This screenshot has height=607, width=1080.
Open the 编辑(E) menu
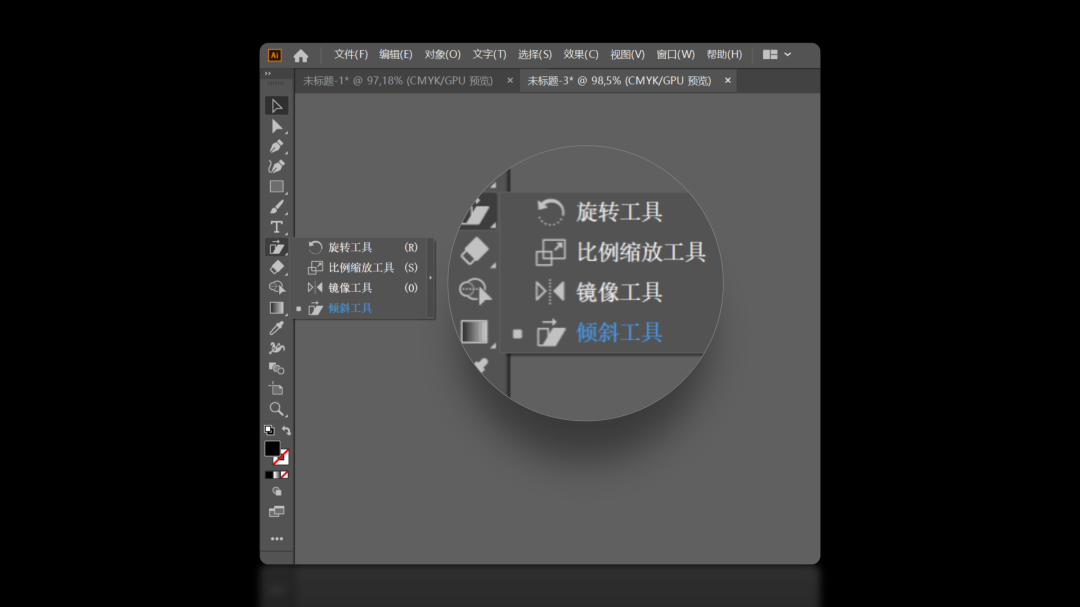(395, 54)
